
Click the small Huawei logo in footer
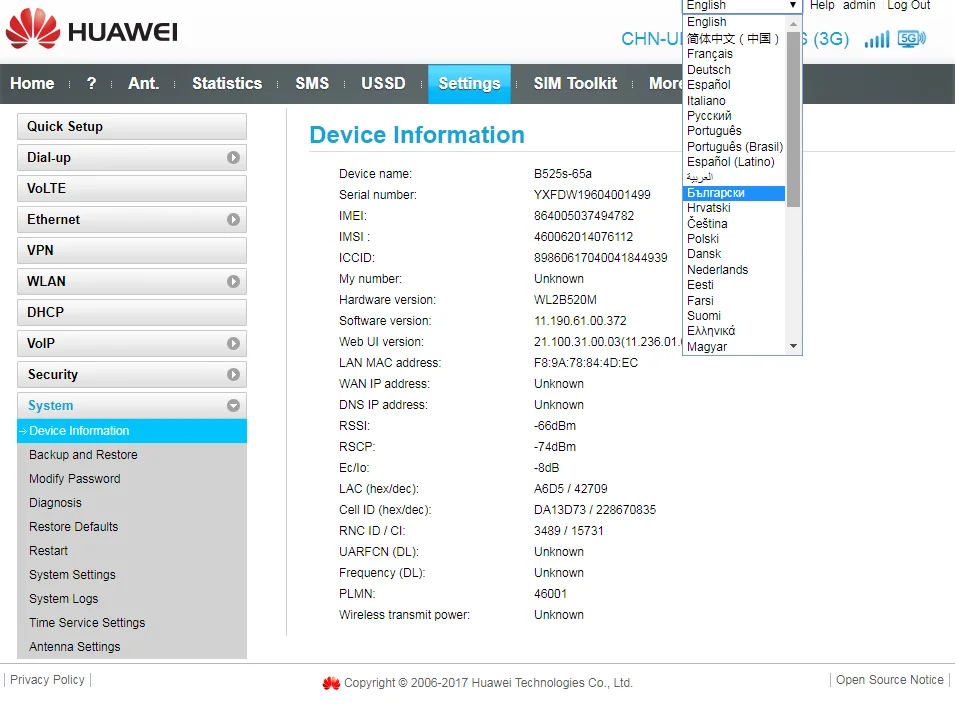click(x=331, y=683)
